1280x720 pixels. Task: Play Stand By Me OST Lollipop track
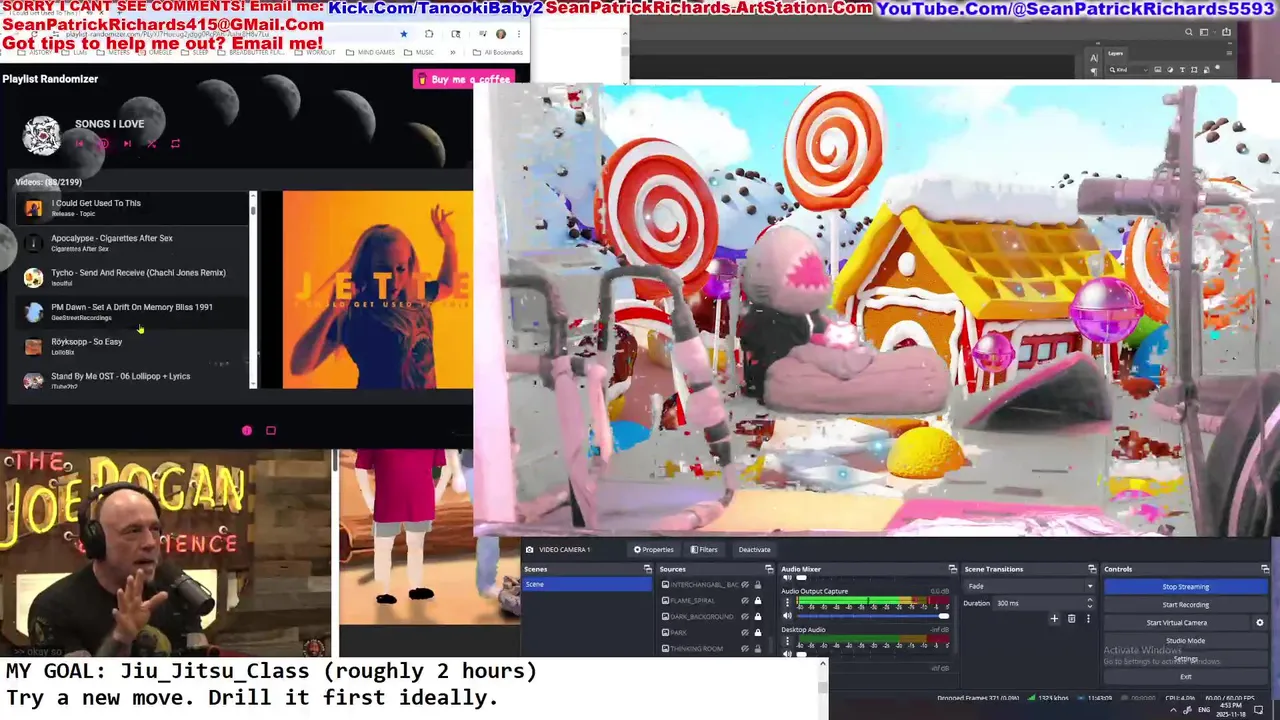pos(130,379)
